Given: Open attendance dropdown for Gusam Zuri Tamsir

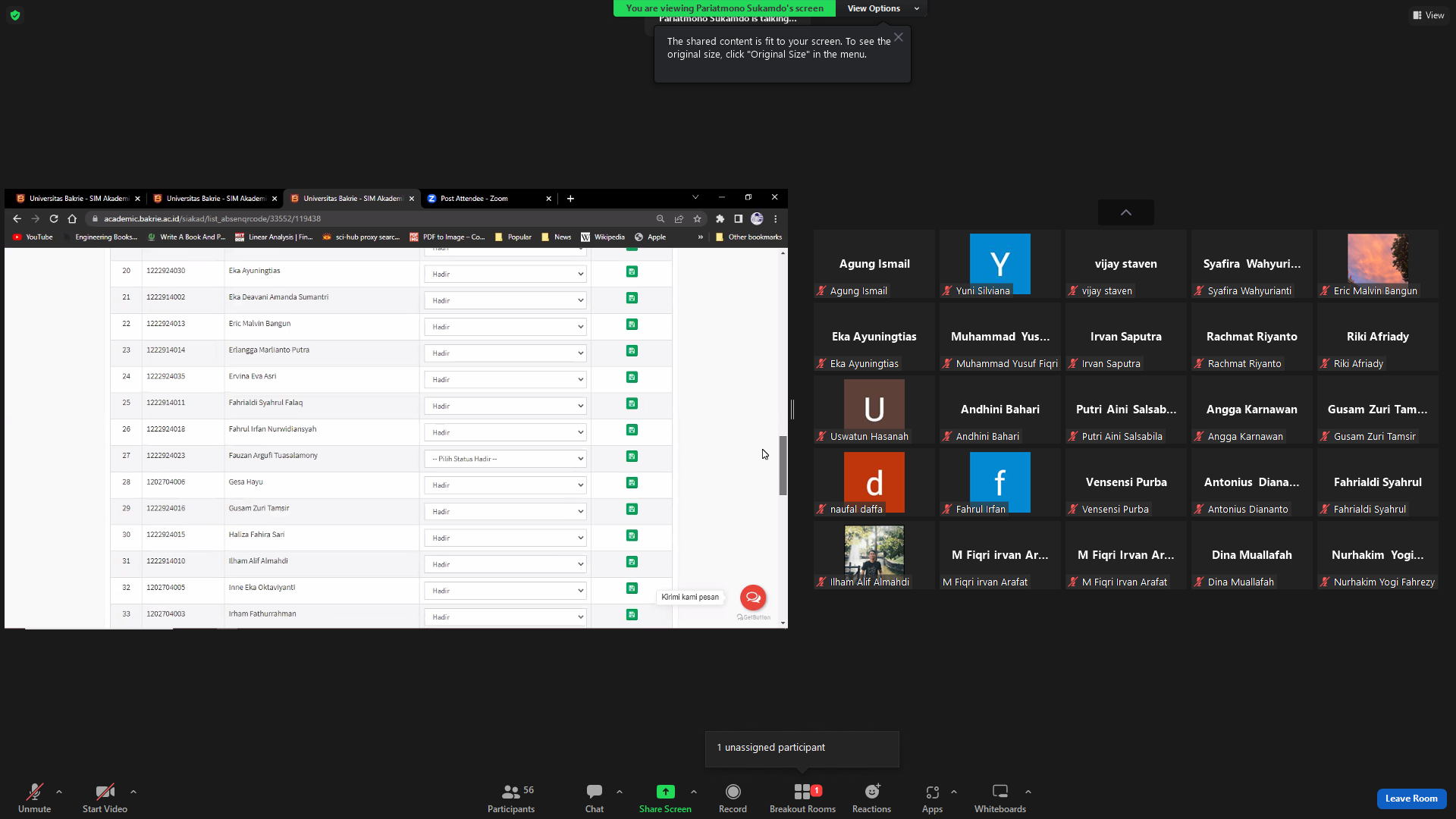Looking at the screenshot, I should (x=505, y=511).
